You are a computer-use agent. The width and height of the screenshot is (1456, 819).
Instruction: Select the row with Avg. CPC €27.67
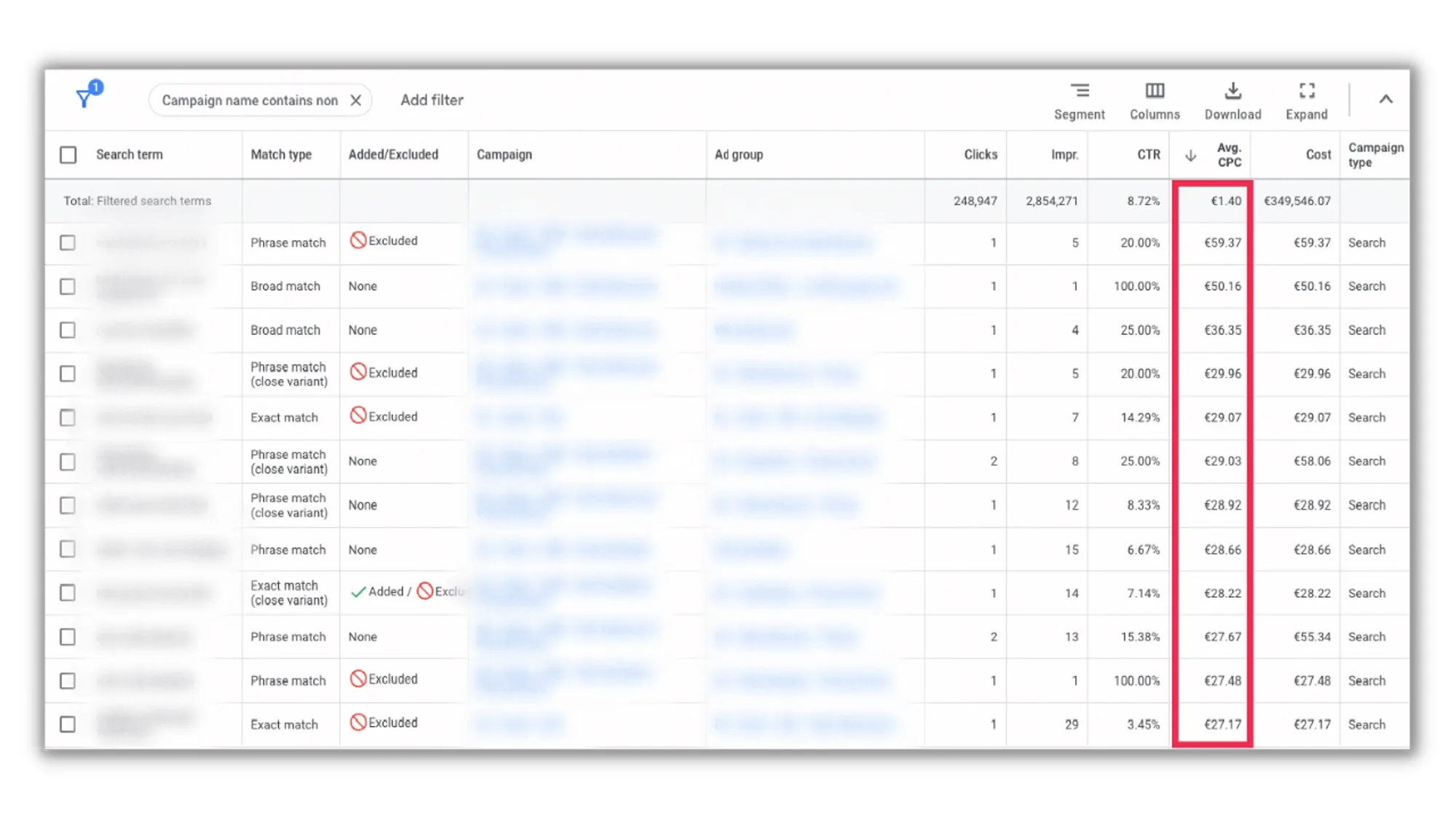pyautogui.click(x=68, y=637)
